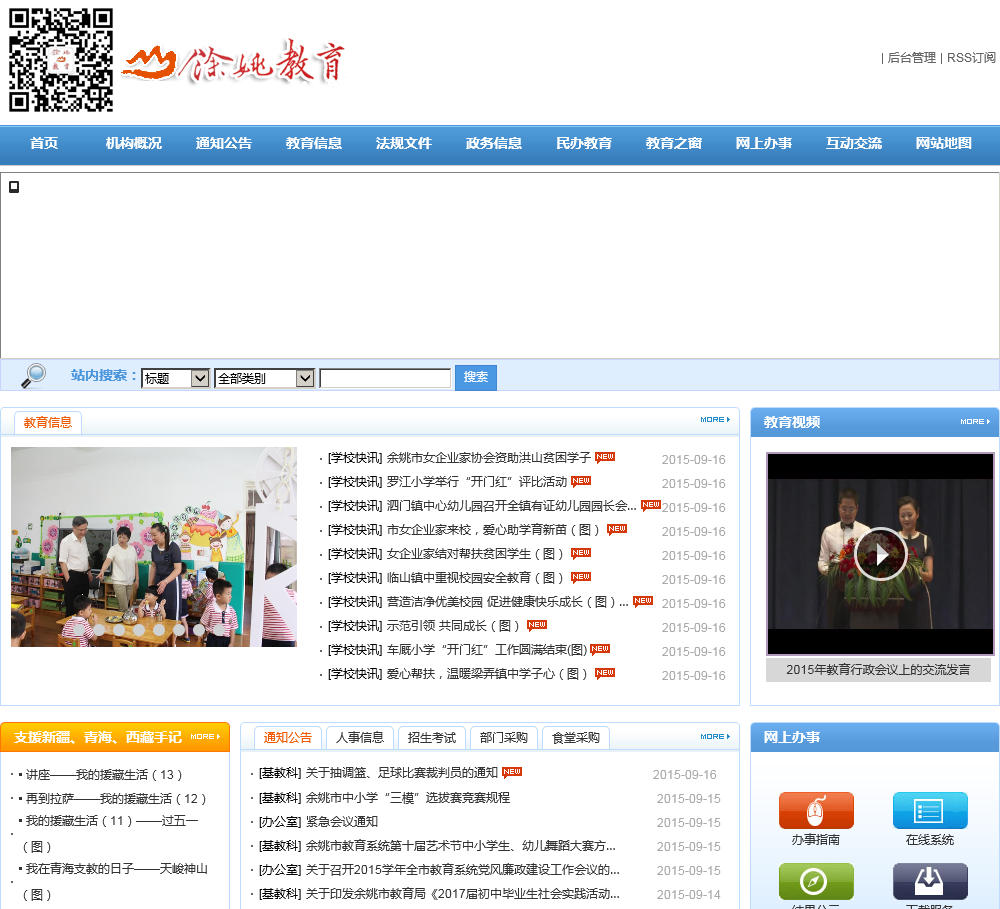
Task: Open headline 爱心帮扶，温暖梁弄镇中学子心
Action: [487, 674]
